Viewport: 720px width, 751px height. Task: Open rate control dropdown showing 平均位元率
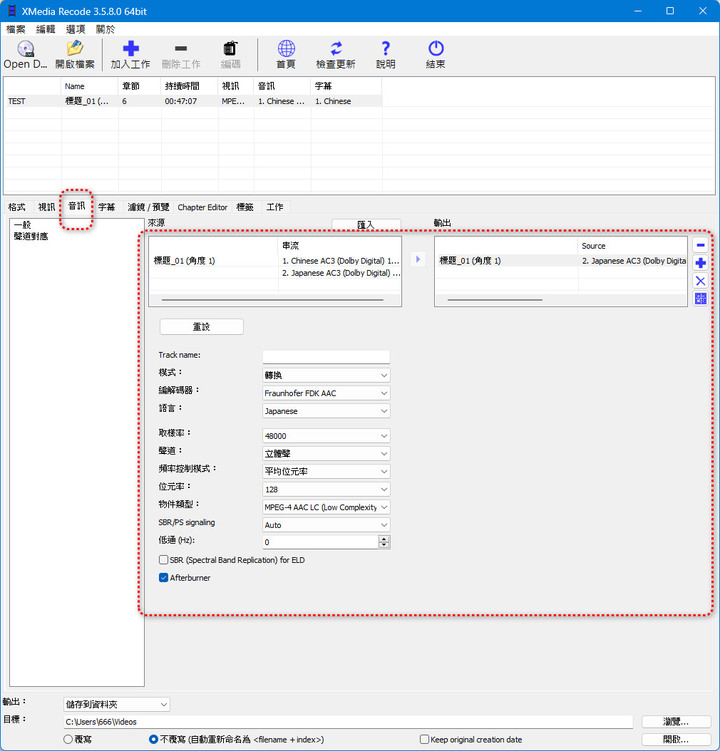tap(326, 471)
